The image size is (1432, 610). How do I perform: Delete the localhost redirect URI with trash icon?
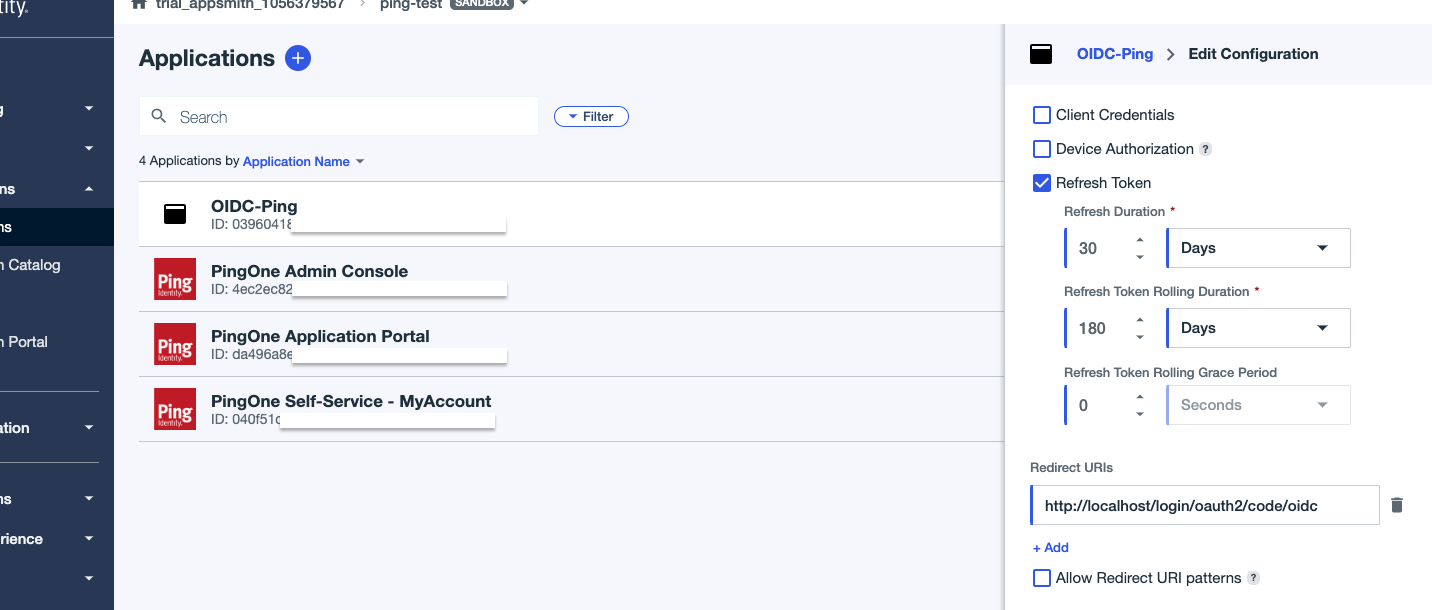tap(1397, 505)
